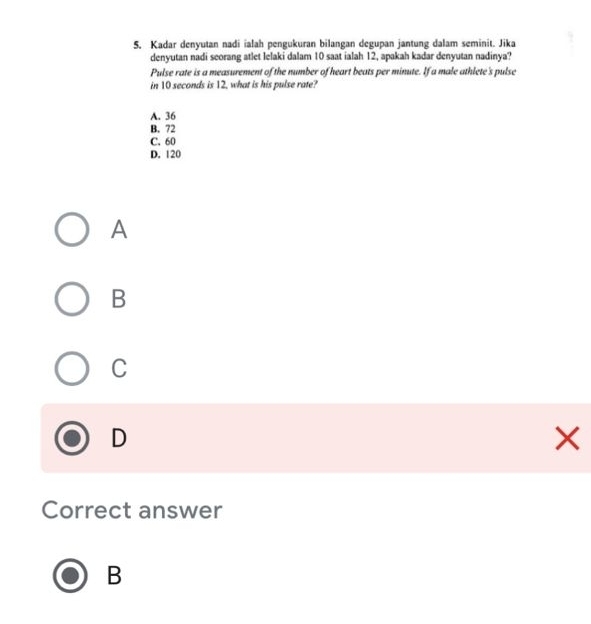Select the radio button for option B
Image resolution: width=591 pixels, height=624 pixels.
(72, 299)
